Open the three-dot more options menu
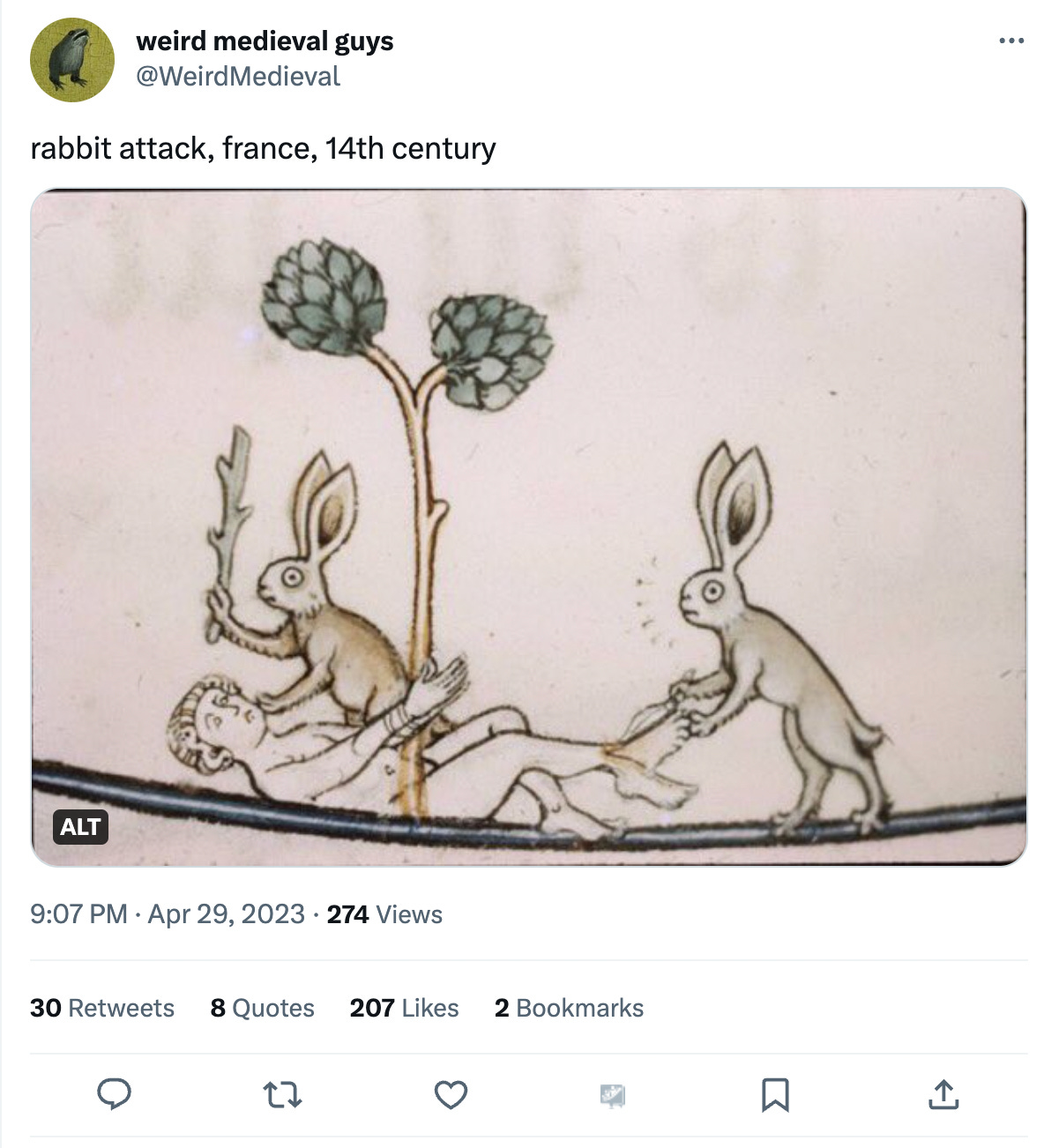This screenshot has height=1148, width=1044. pos(1011,41)
